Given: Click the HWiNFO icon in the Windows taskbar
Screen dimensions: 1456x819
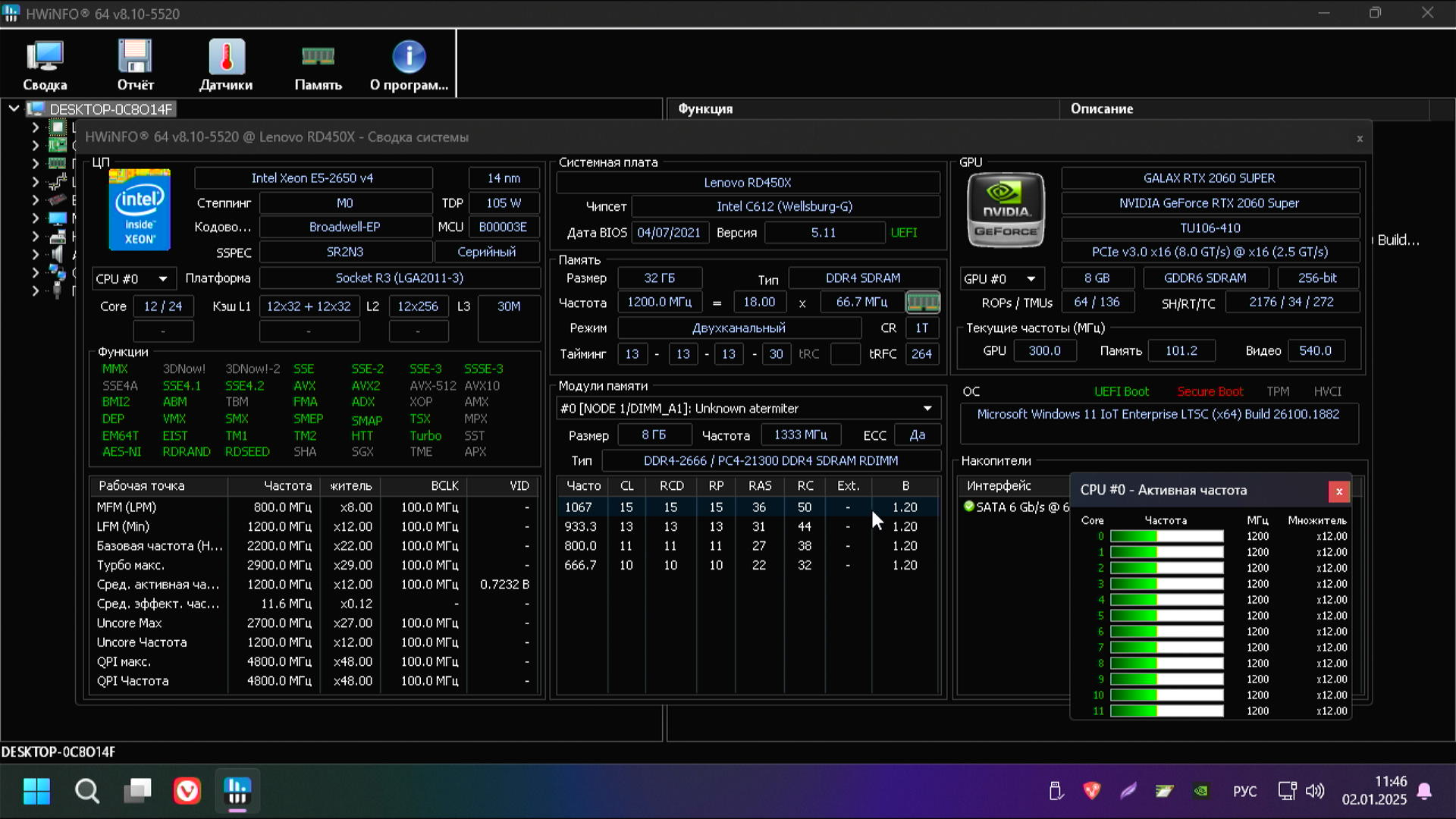Looking at the screenshot, I should 237,791.
